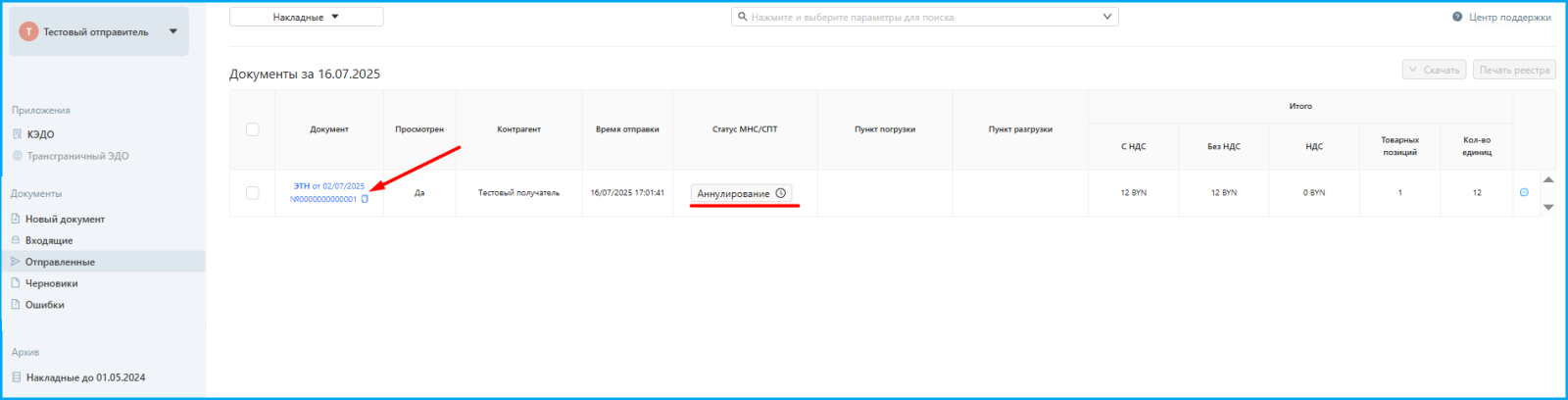The width and height of the screenshot is (1568, 400).
Task: Open the row actions menu icon
Action: [1524, 192]
